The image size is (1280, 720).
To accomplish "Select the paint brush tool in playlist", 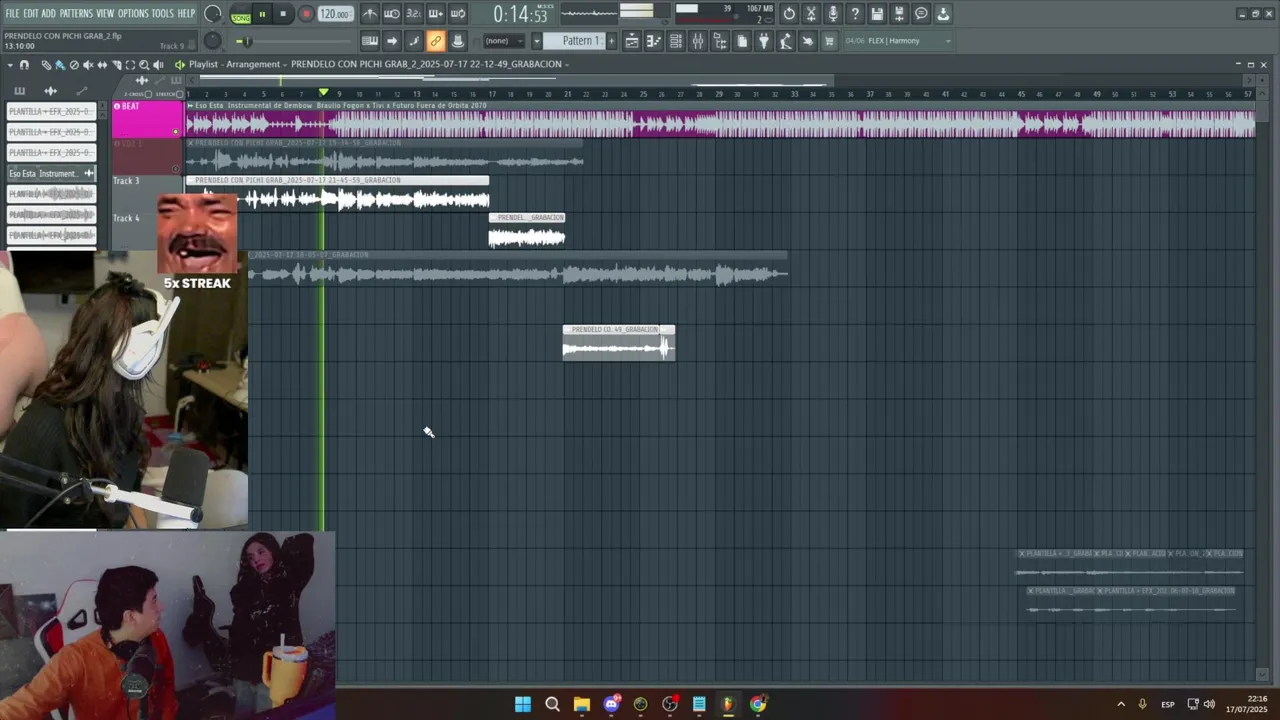I will tap(60, 65).
